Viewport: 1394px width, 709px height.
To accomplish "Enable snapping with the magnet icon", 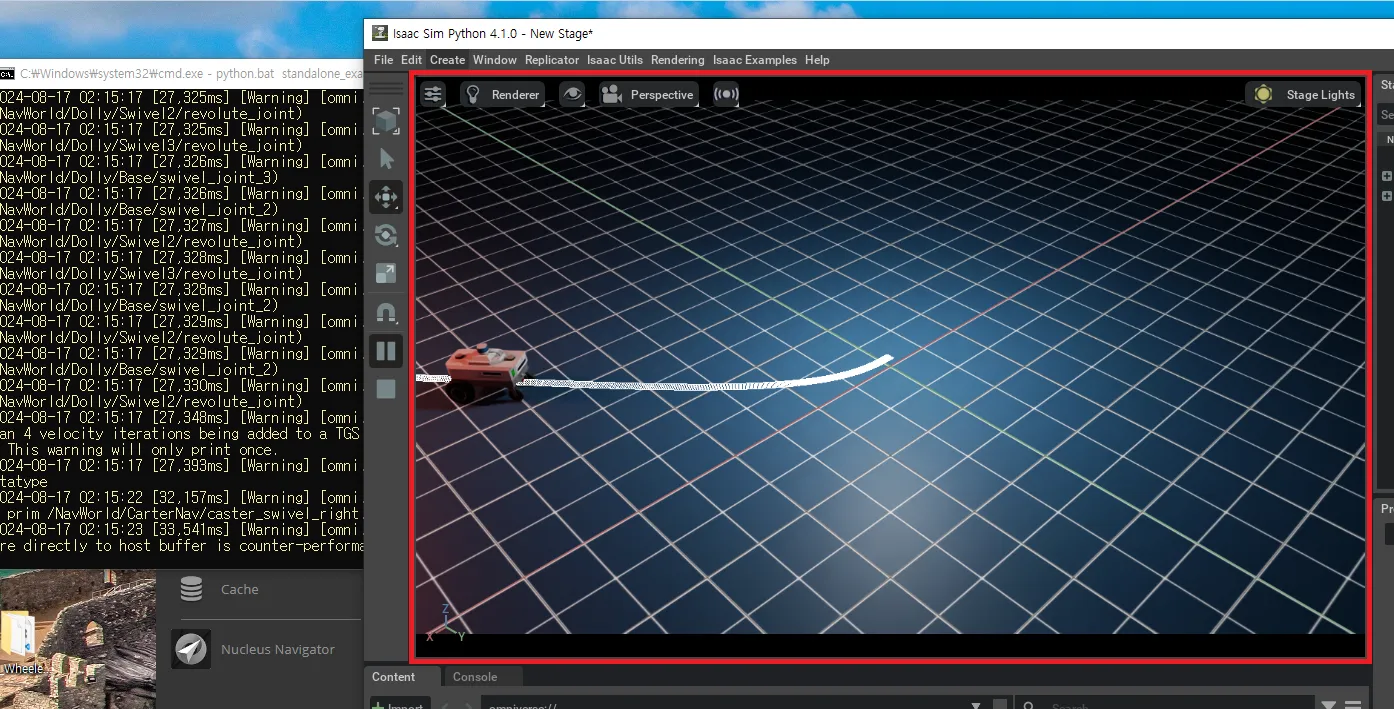I will [386, 313].
